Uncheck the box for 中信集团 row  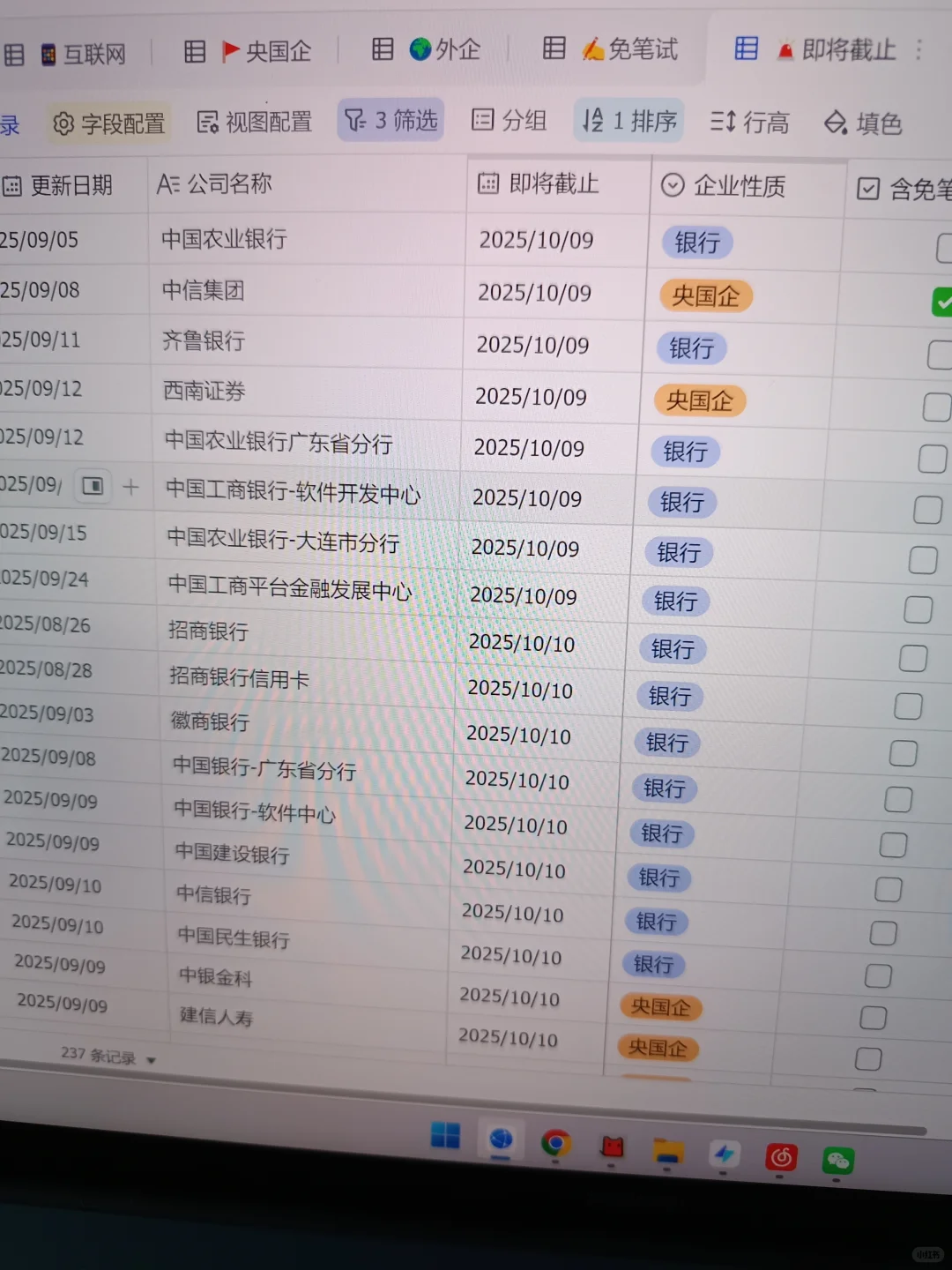tap(942, 302)
